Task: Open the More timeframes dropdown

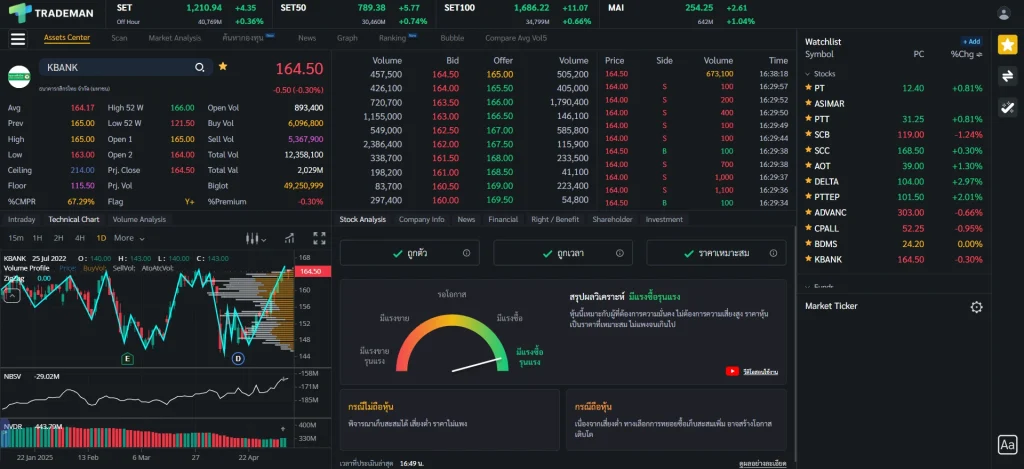Action: 129,238
